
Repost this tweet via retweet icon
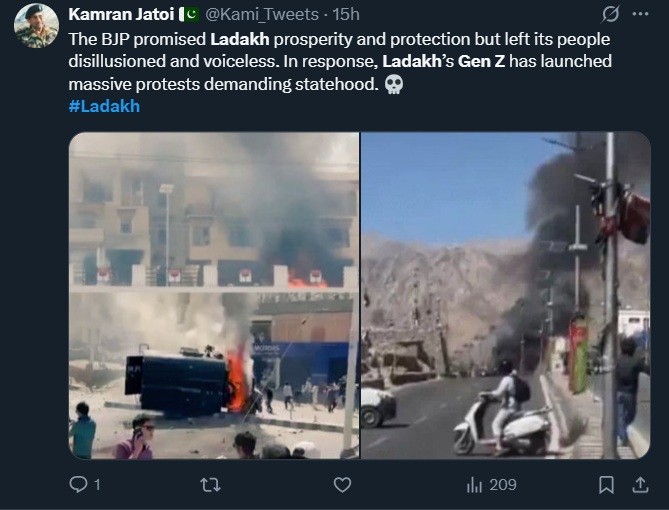(x=210, y=485)
